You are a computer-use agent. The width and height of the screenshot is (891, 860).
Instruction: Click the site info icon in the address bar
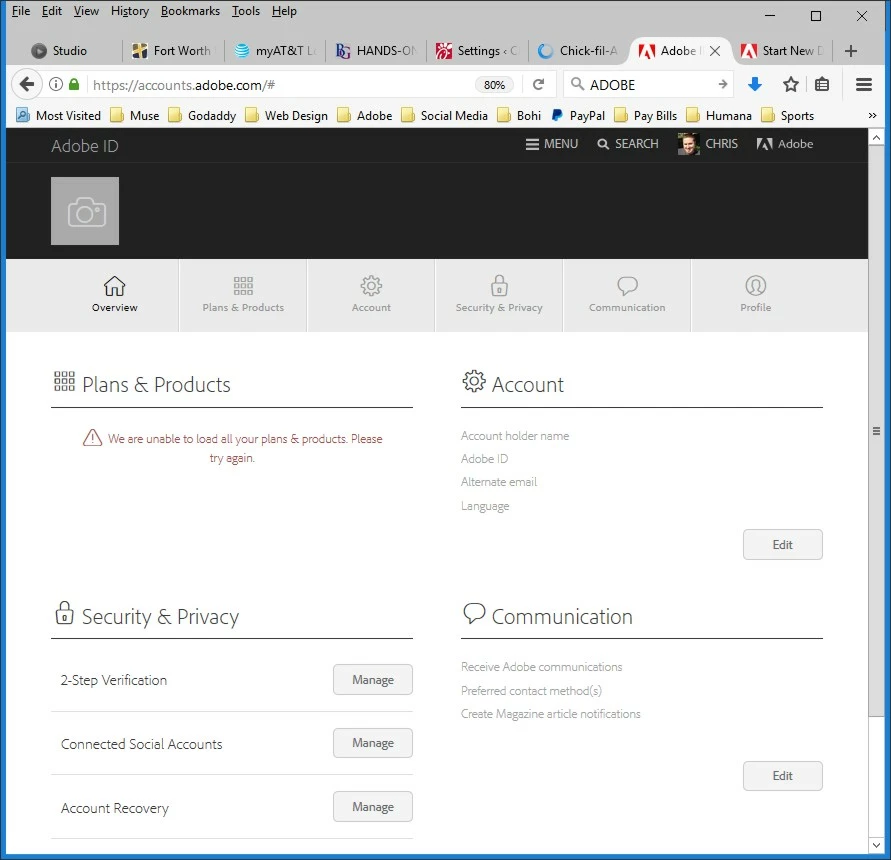coord(56,85)
